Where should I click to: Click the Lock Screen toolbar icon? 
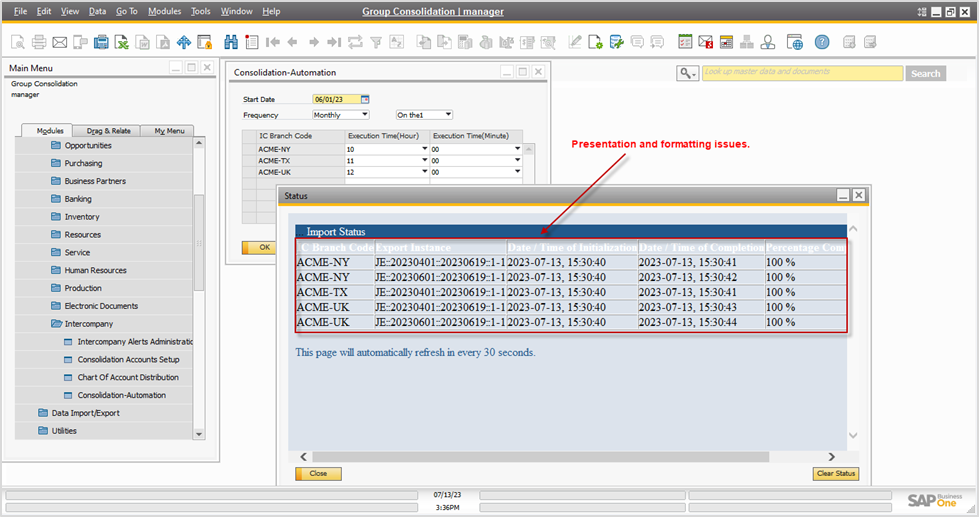pyautogui.click(x=205, y=42)
